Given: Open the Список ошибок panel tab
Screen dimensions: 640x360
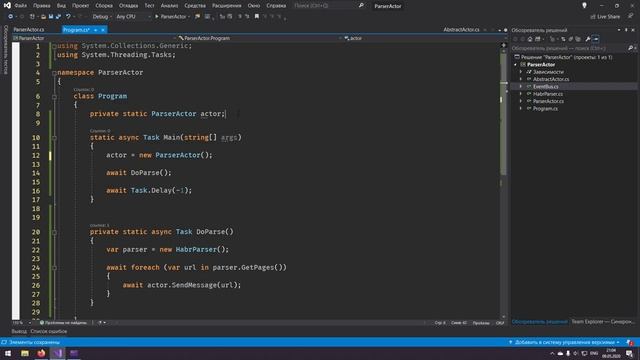Looking at the screenshot, I should point(49,331).
